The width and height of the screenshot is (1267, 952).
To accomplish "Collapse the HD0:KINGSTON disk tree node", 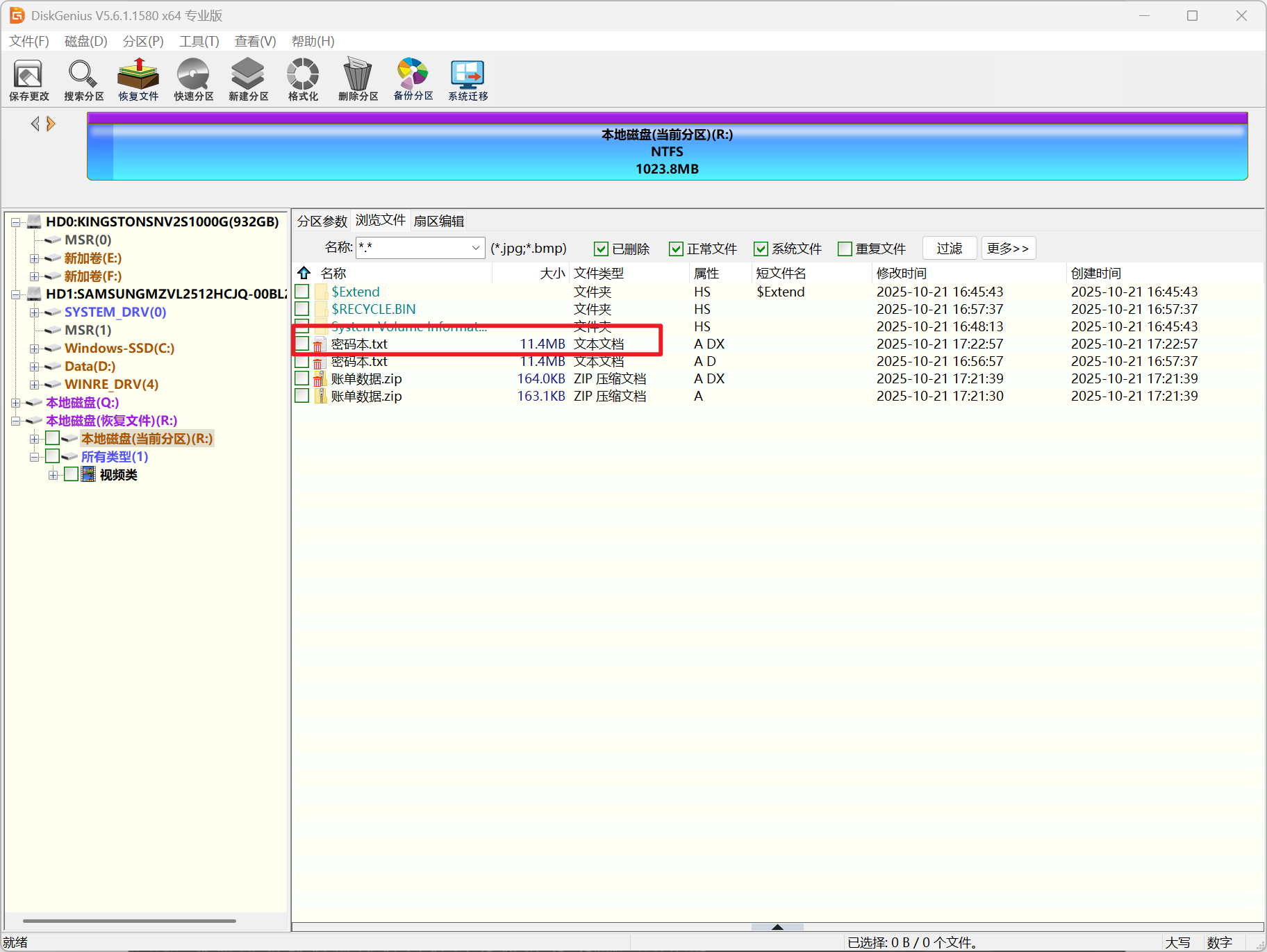I will [15, 222].
